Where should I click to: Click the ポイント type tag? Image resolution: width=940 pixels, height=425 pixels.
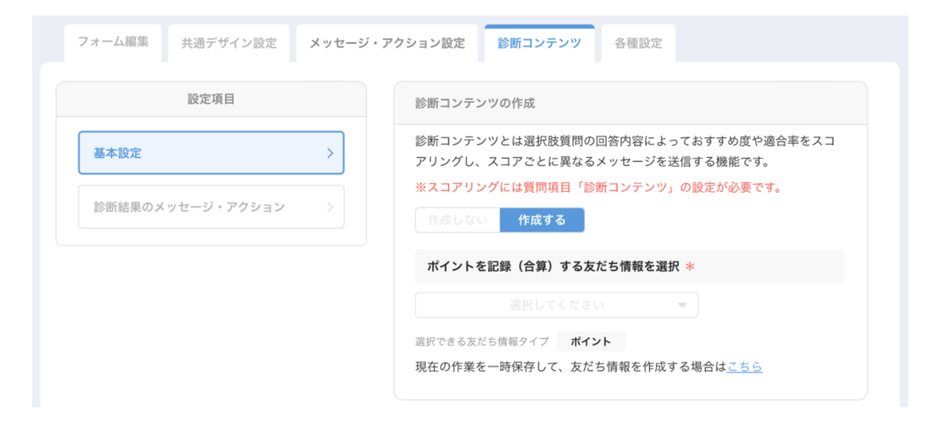(590, 341)
